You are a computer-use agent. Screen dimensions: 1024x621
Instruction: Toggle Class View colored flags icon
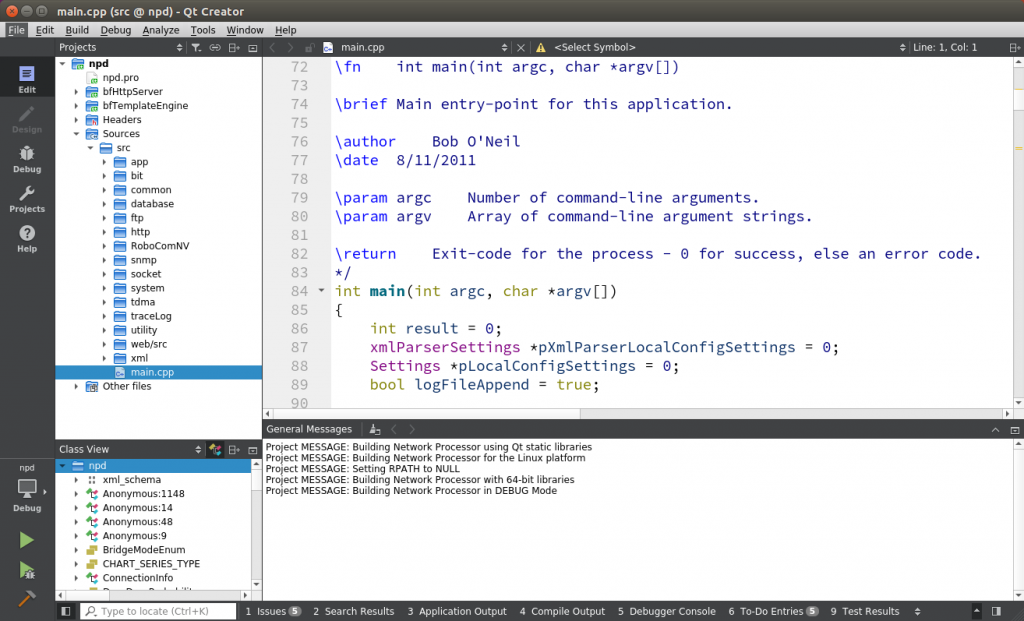click(216, 450)
